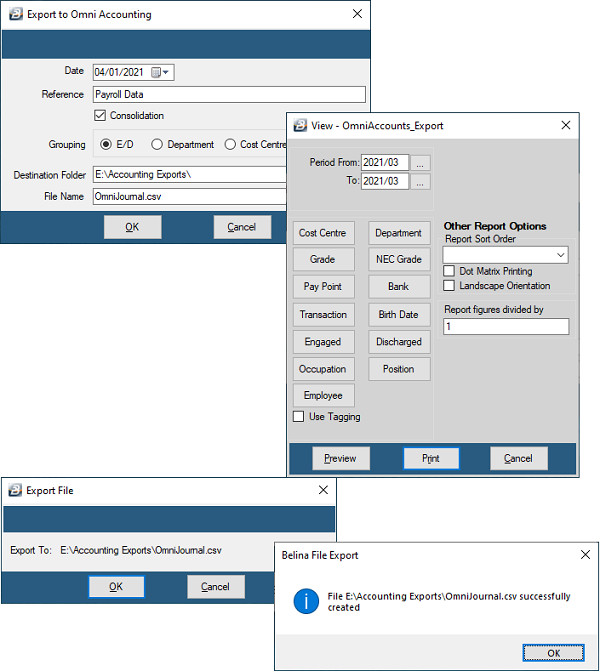The width and height of the screenshot is (600, 671).
Task: Close the View OmniAccounts_Export window
Action: (x=566, y=125)
